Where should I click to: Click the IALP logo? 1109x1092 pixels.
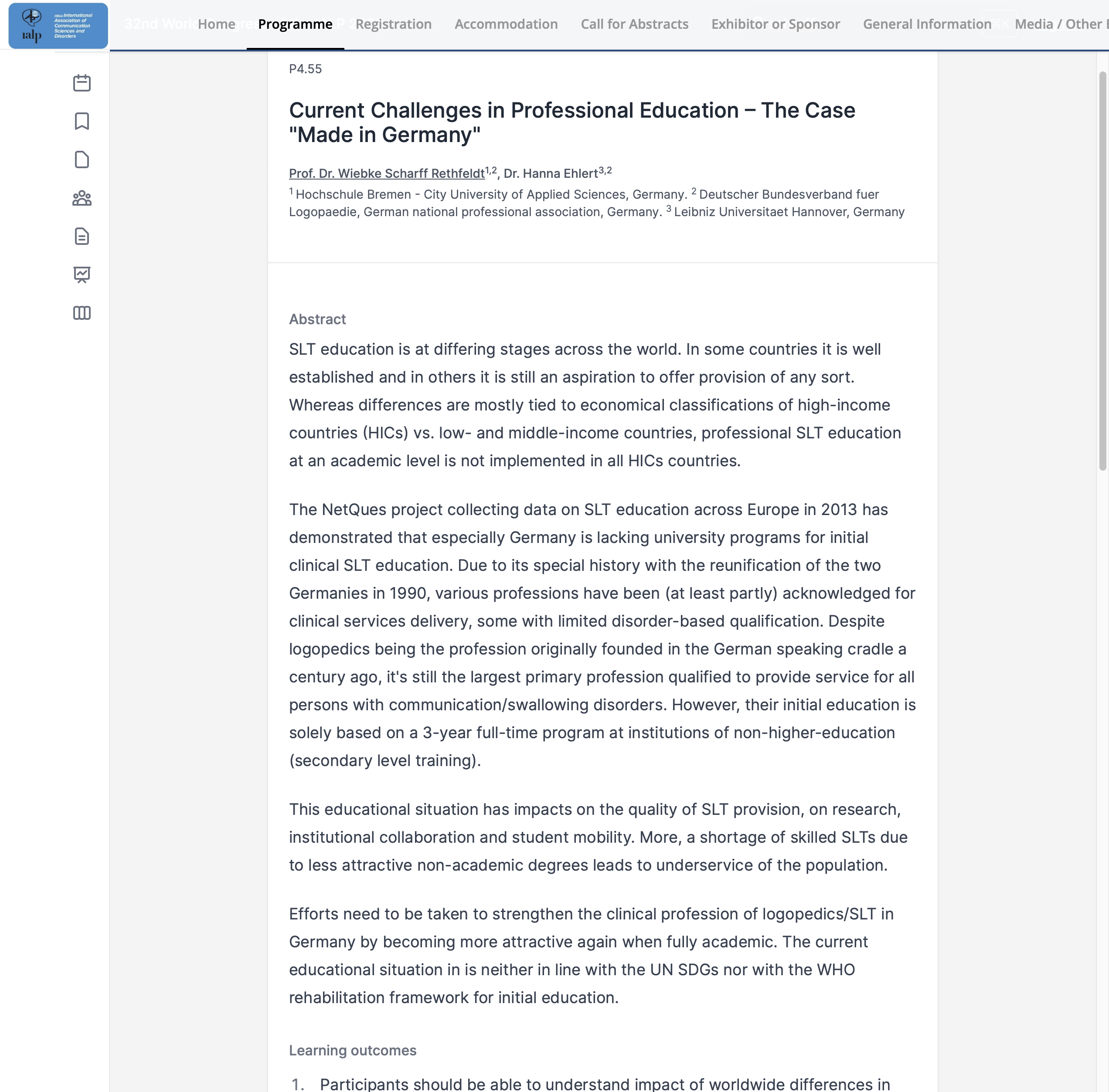pos(58,26)
